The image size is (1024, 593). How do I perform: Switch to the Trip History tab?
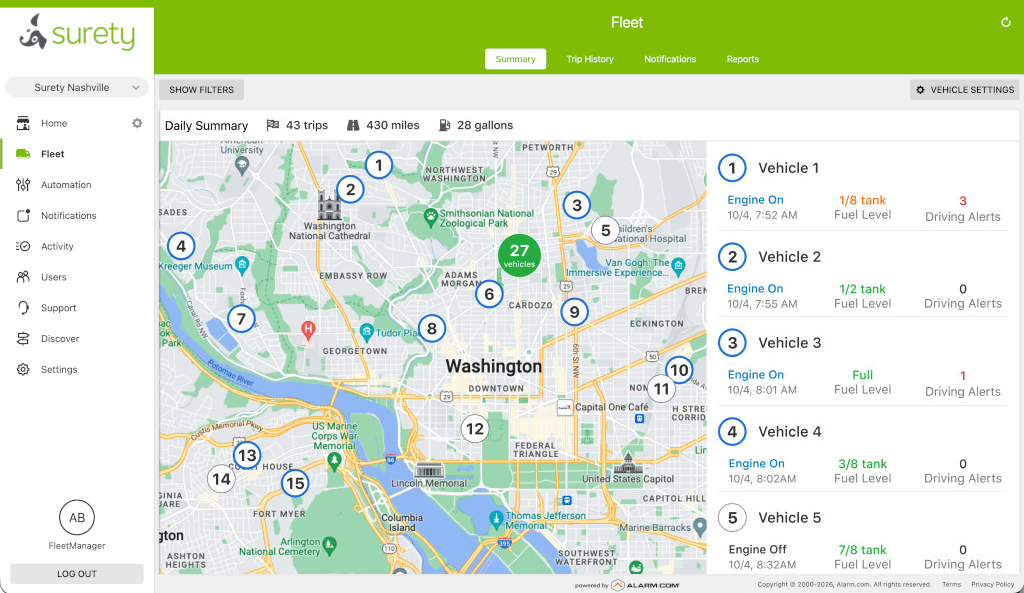coord(590,59)
